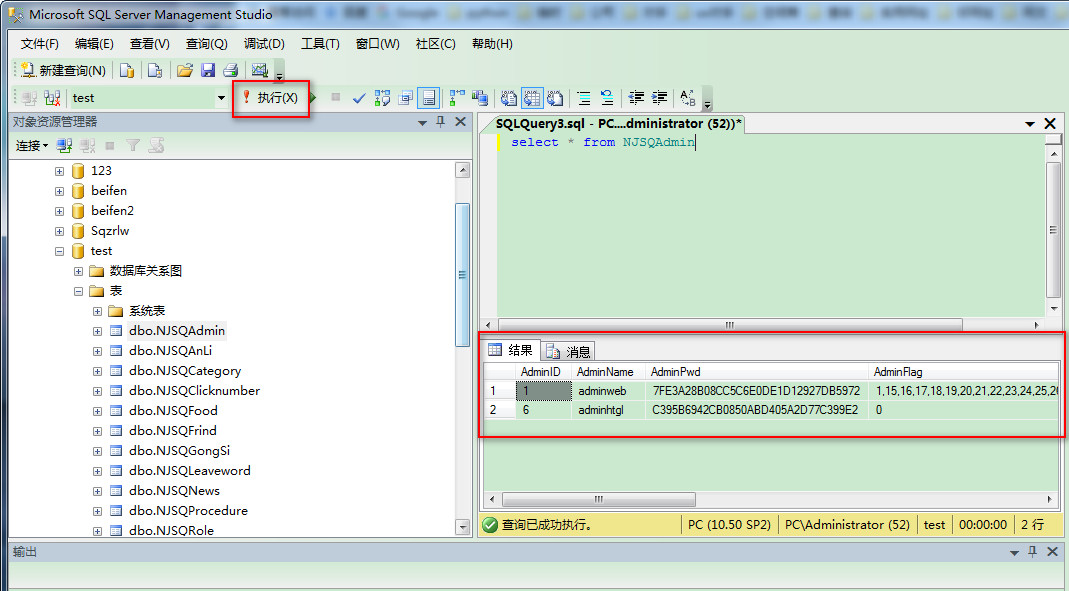Click the print icon in the toolbar
The image size is (1069, 591).
(230, 70)
